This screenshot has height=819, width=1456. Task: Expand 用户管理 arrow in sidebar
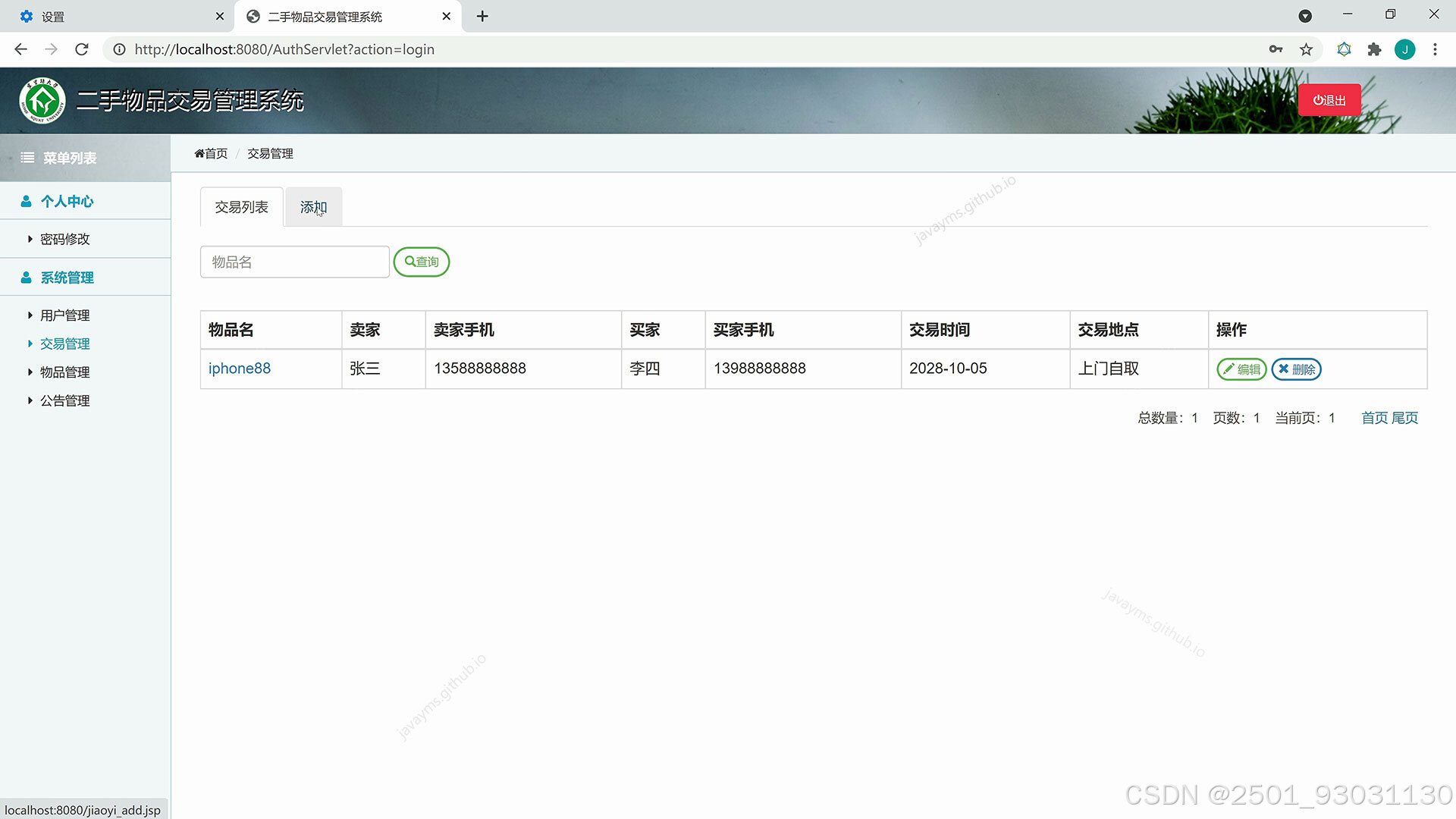click(x=30, y=315)
